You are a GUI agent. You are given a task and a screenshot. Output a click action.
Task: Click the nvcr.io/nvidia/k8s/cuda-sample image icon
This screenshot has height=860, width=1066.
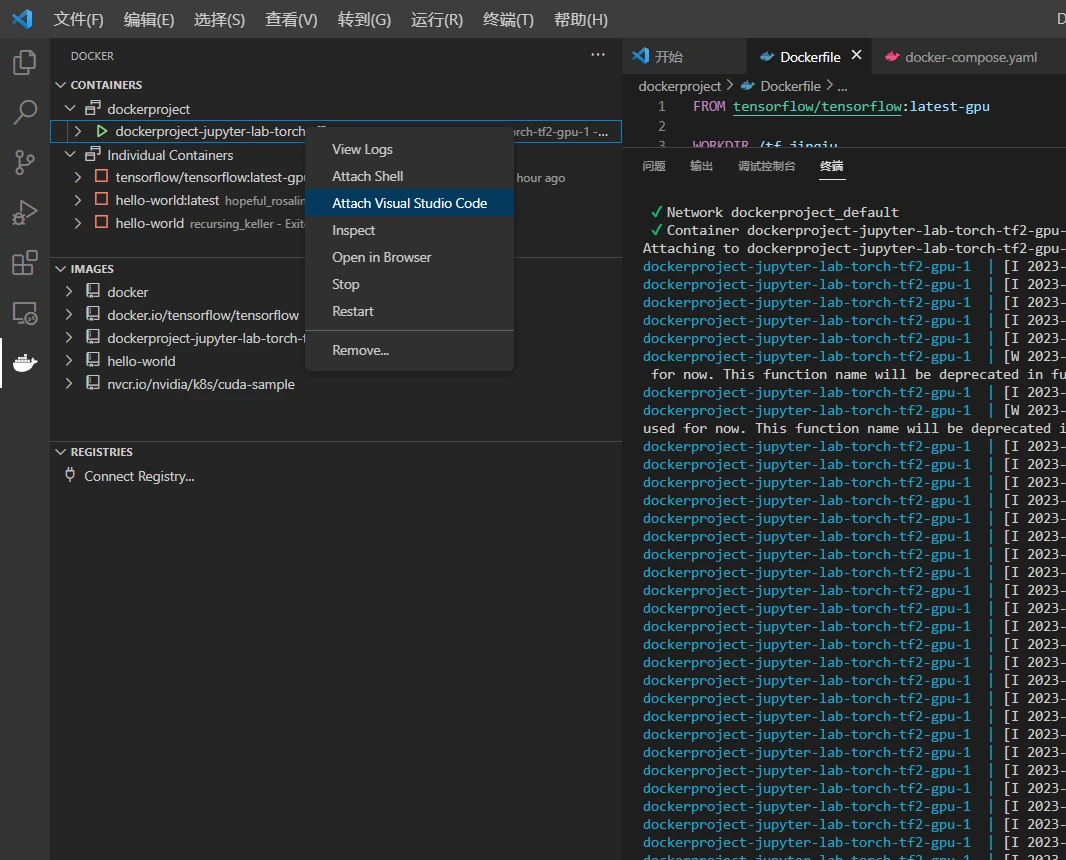(x=92, y=383)
